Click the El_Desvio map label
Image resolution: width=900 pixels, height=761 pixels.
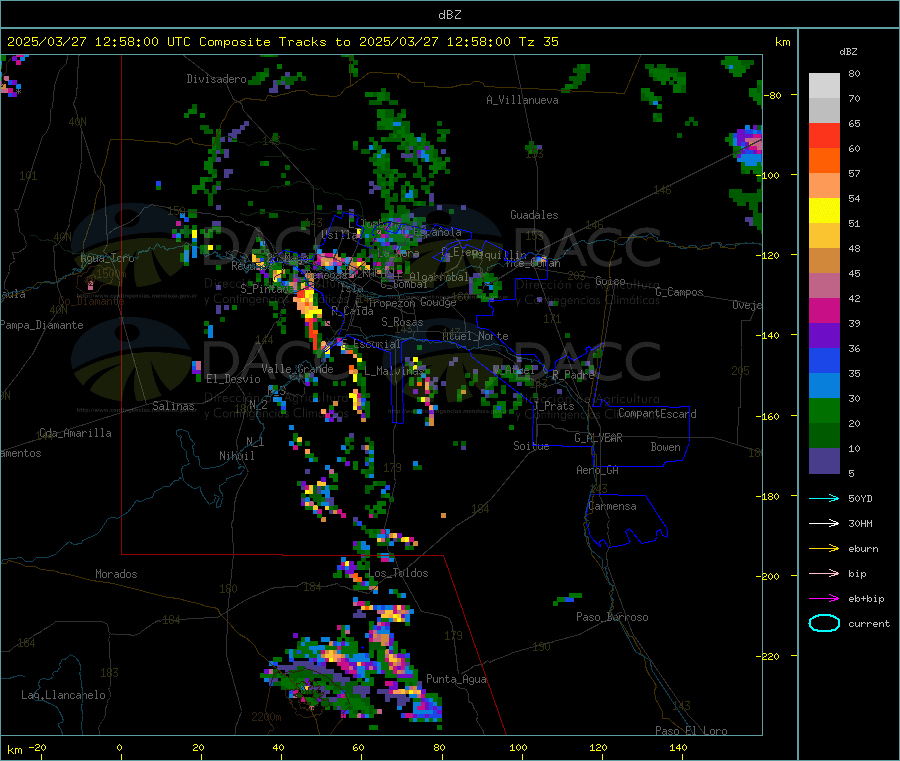click(234, 379)
